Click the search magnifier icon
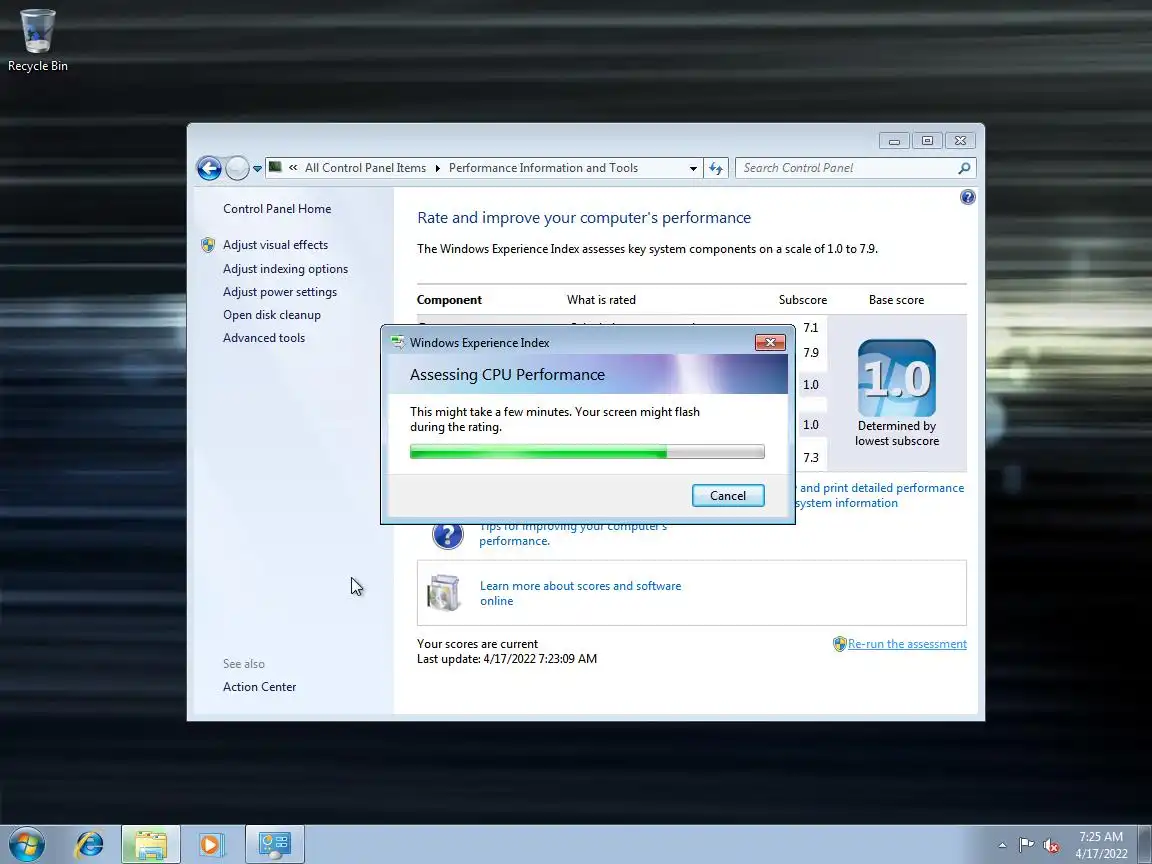Screen dimensions: 1152x864 (964, 168)
